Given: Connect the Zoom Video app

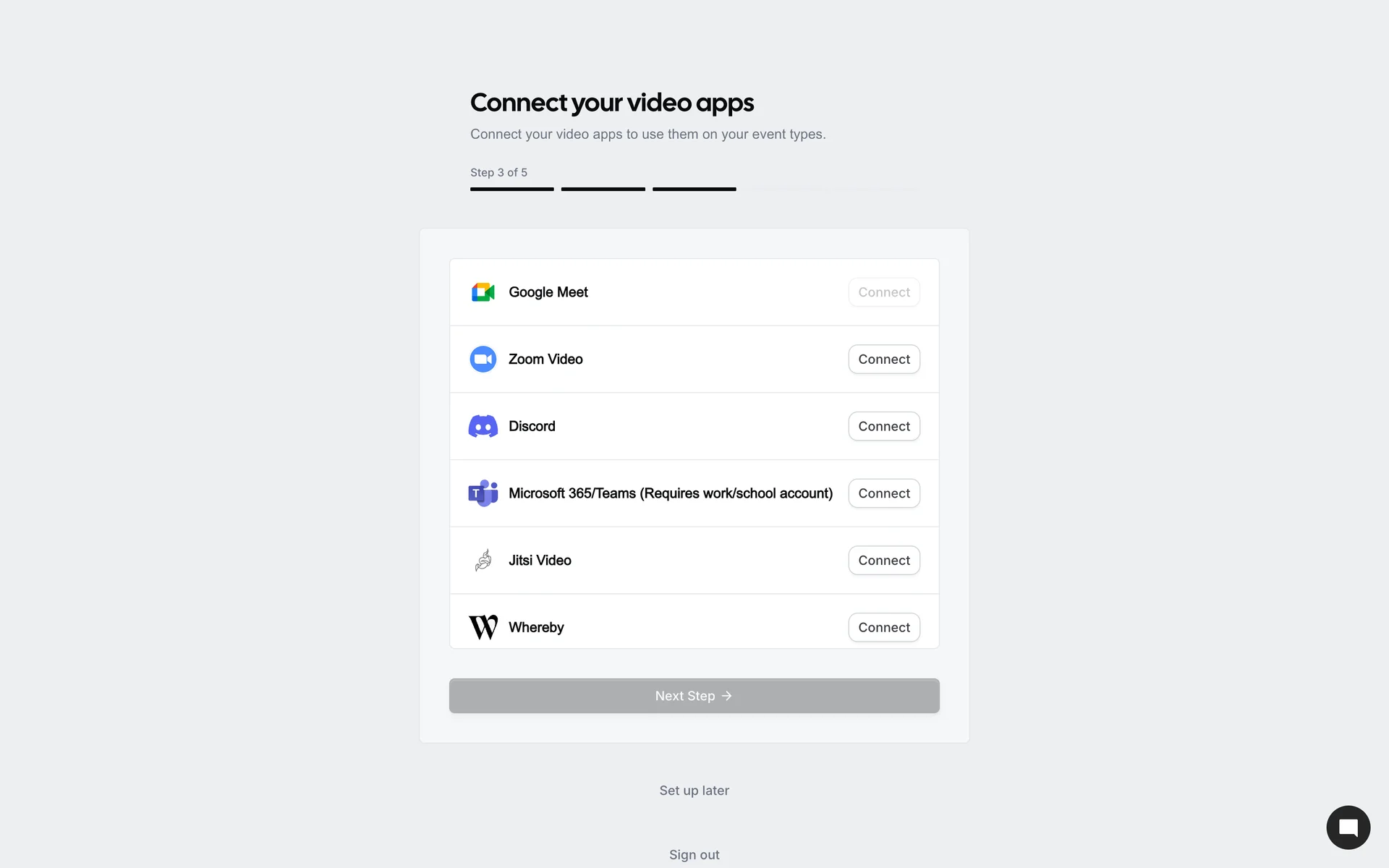Looking at the screenshot, I should click(884, 359).
